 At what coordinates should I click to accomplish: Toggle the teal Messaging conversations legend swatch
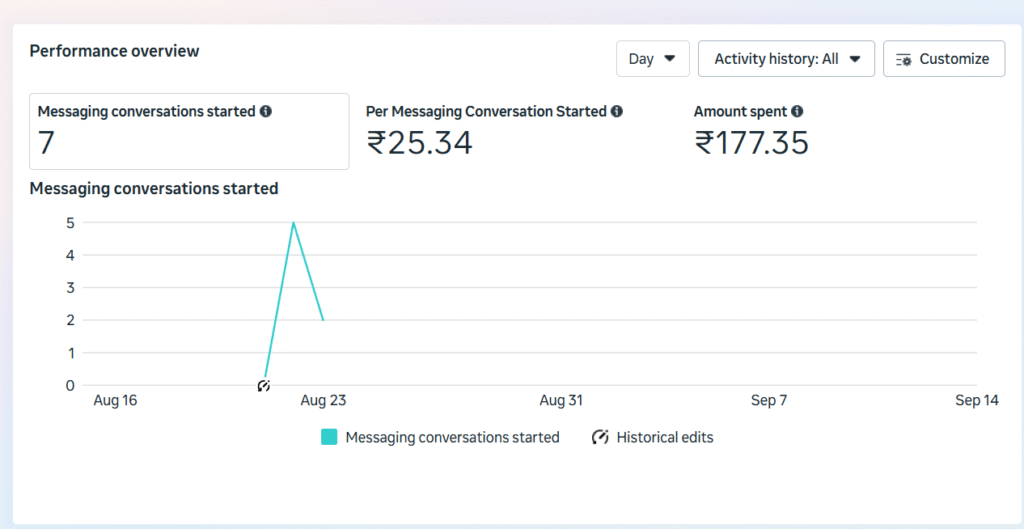tap(329, 437)
